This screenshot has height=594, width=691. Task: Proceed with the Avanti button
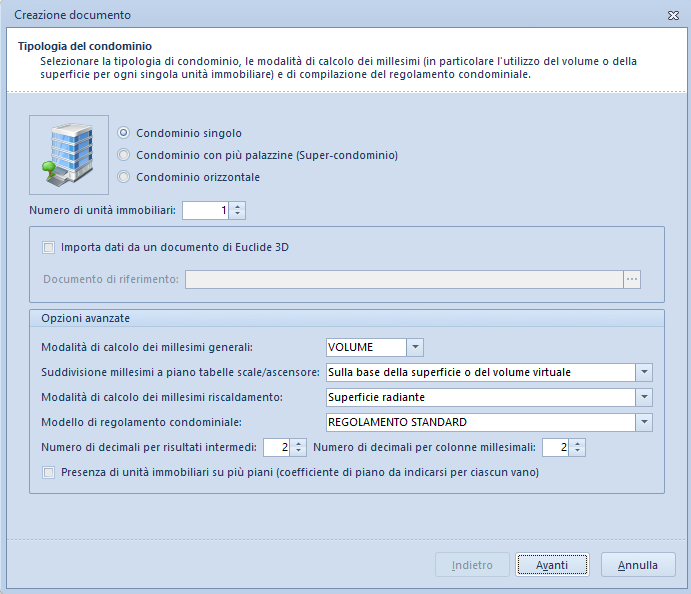point(552,565)
